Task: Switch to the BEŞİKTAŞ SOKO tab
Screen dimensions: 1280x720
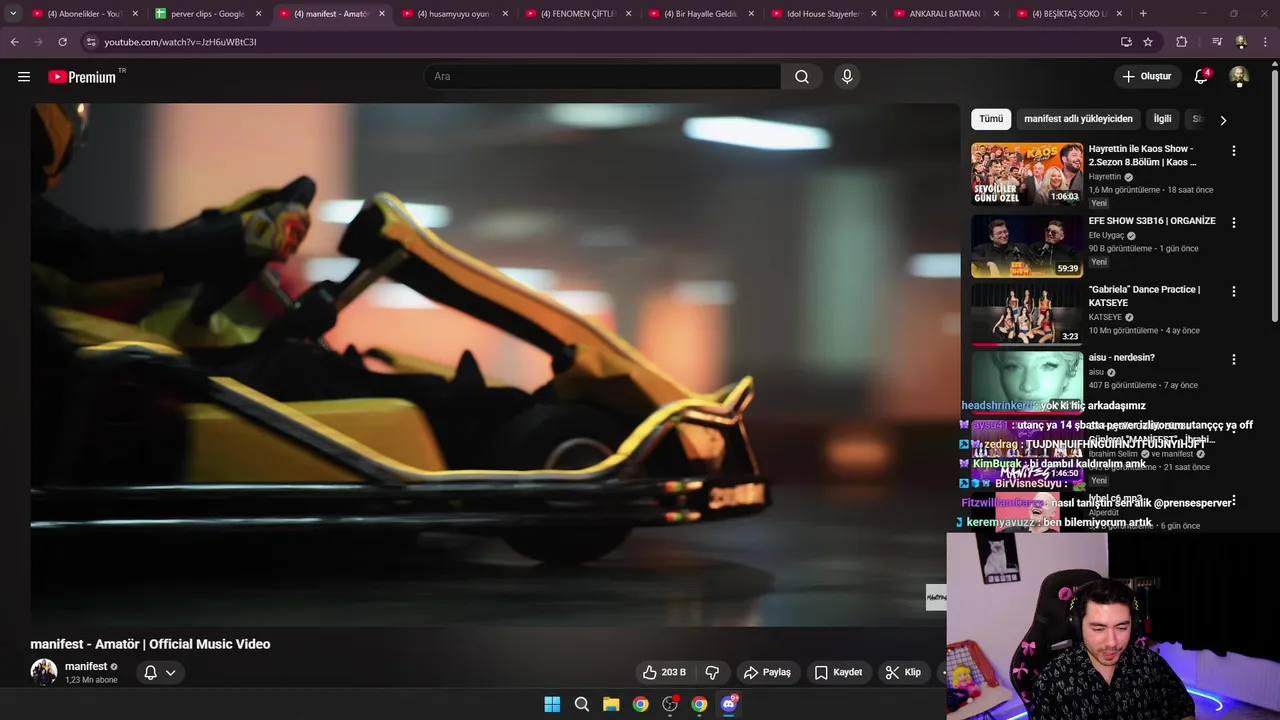Action: 1070,14
